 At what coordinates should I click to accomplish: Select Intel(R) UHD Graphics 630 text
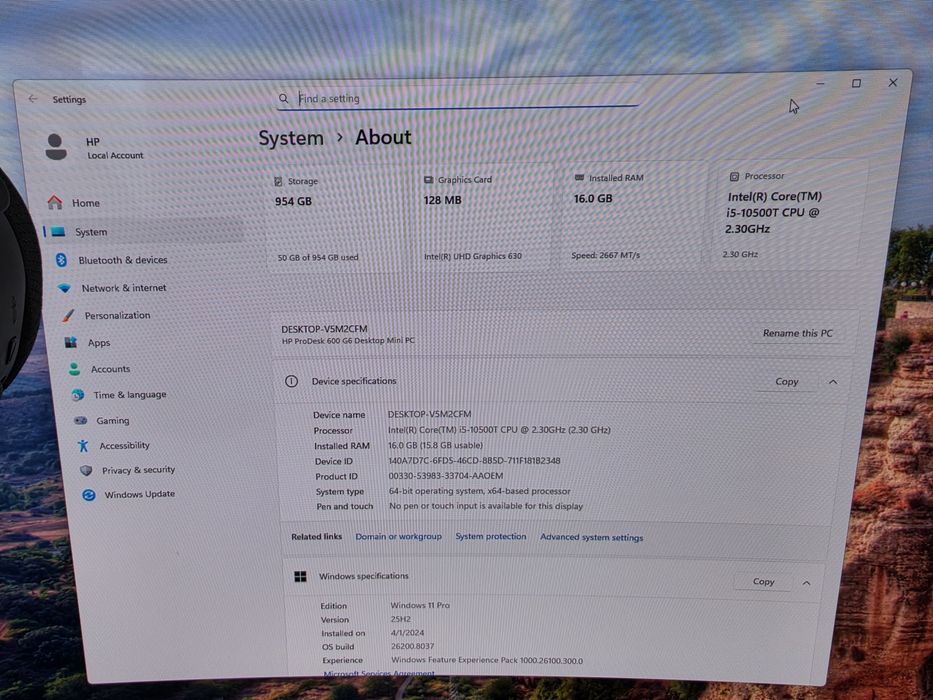click(472, 256)
